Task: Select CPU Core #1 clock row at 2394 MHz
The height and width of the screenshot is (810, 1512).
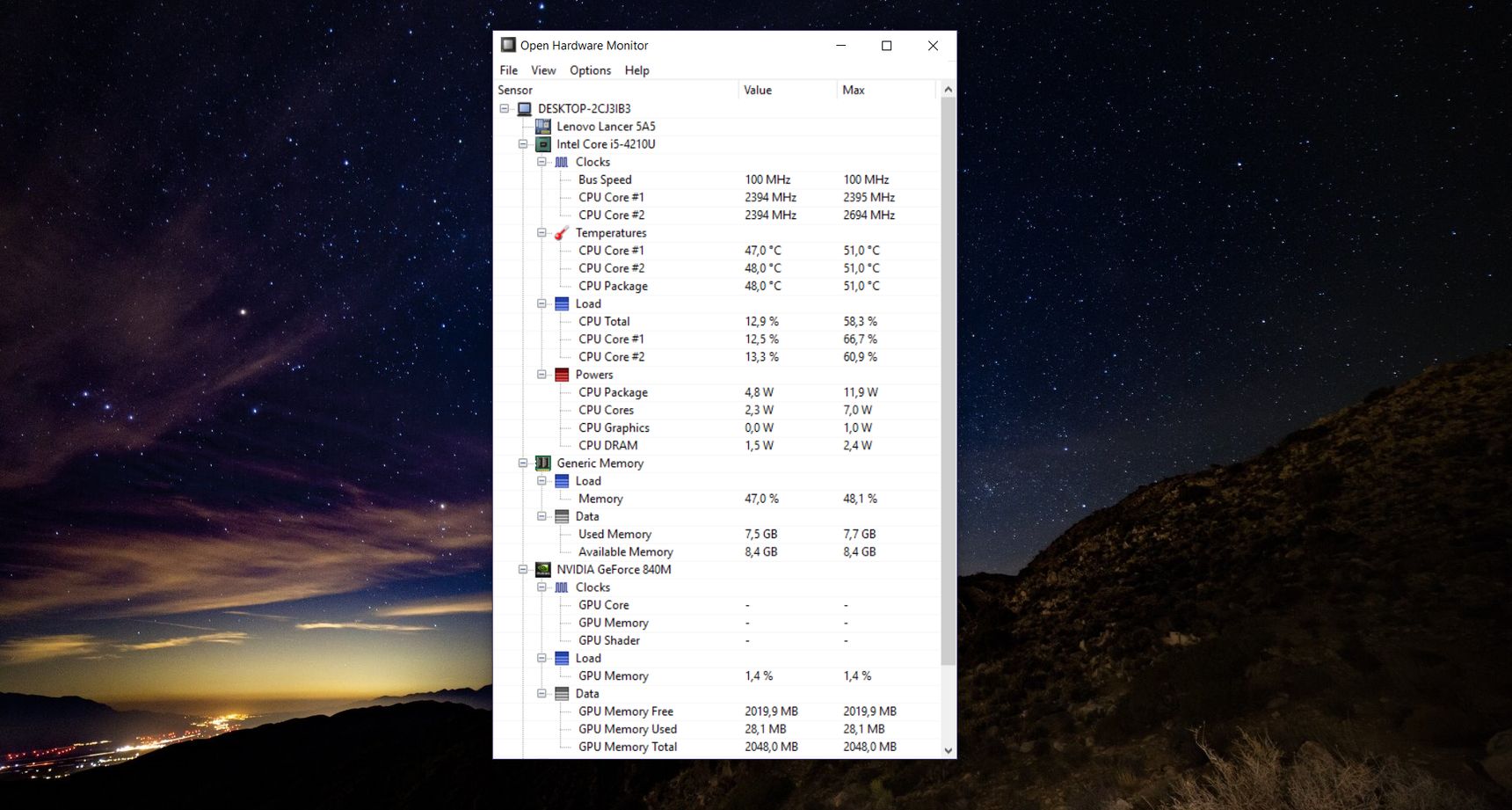Action: pos(716,198)
